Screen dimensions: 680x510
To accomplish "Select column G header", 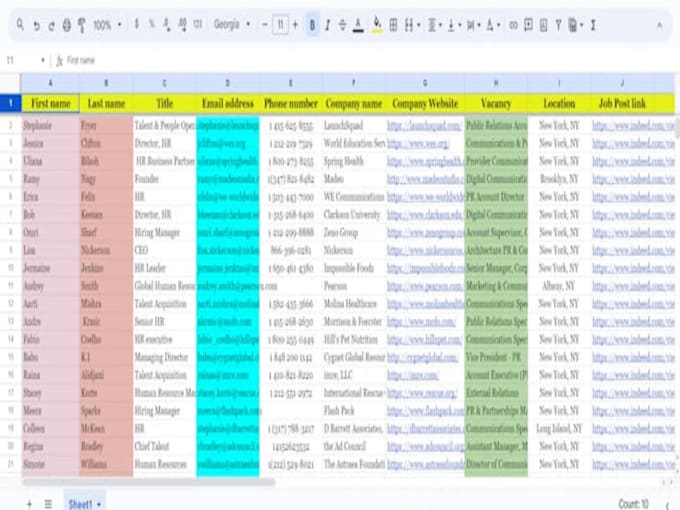I will point(425,83).
